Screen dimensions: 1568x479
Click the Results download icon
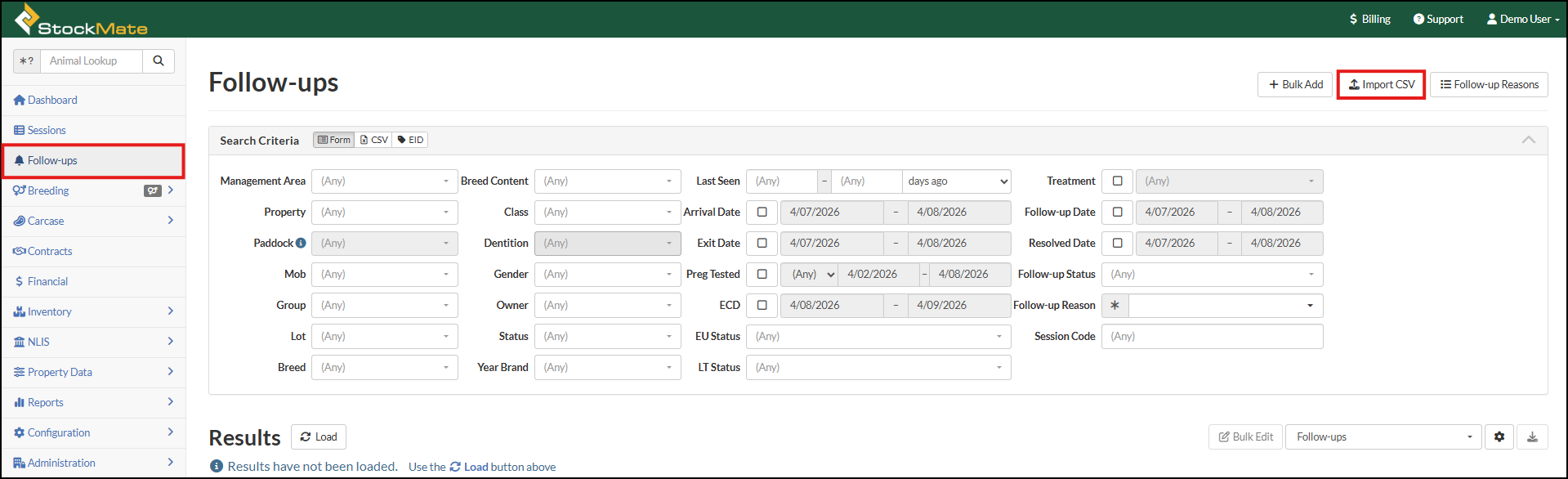[1532, 436]
